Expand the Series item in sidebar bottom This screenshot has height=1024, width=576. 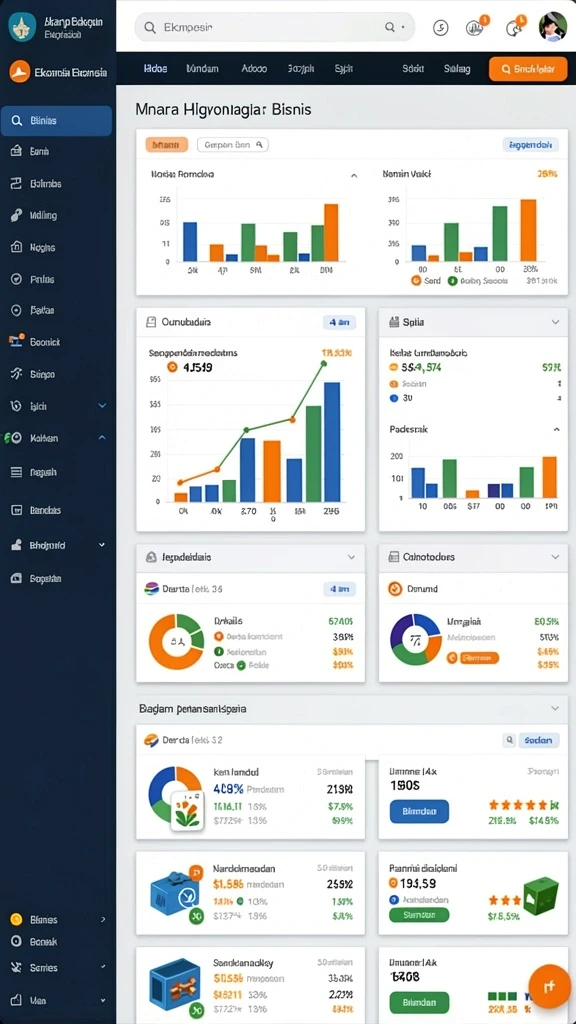point(103,967)
